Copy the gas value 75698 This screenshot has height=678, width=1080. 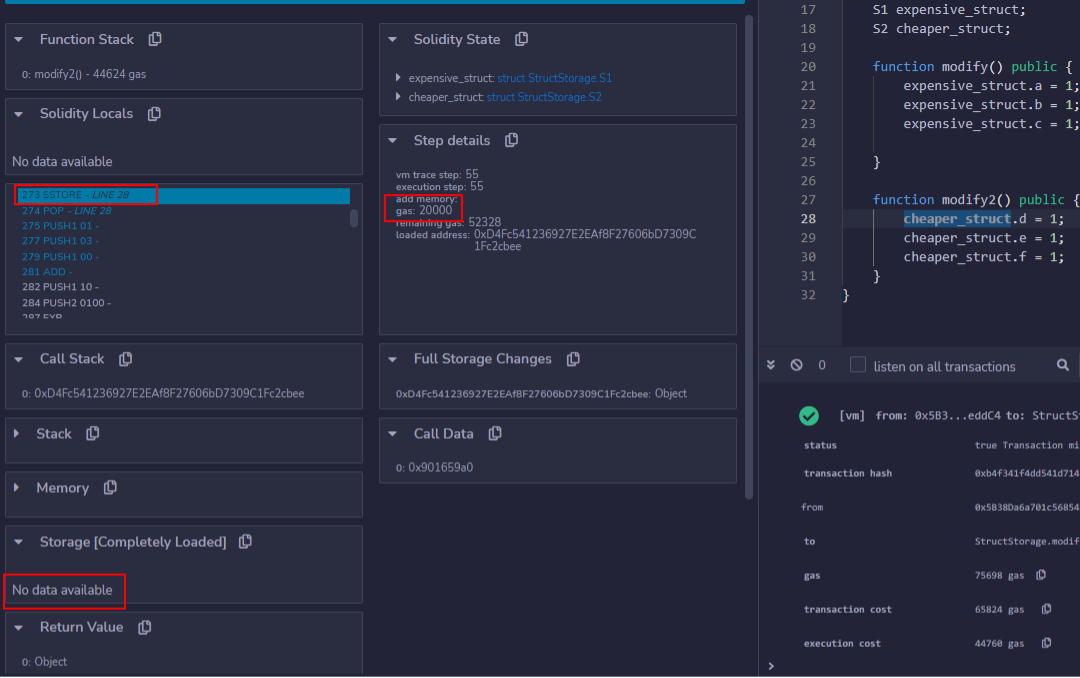click(x=1041, y=575)
